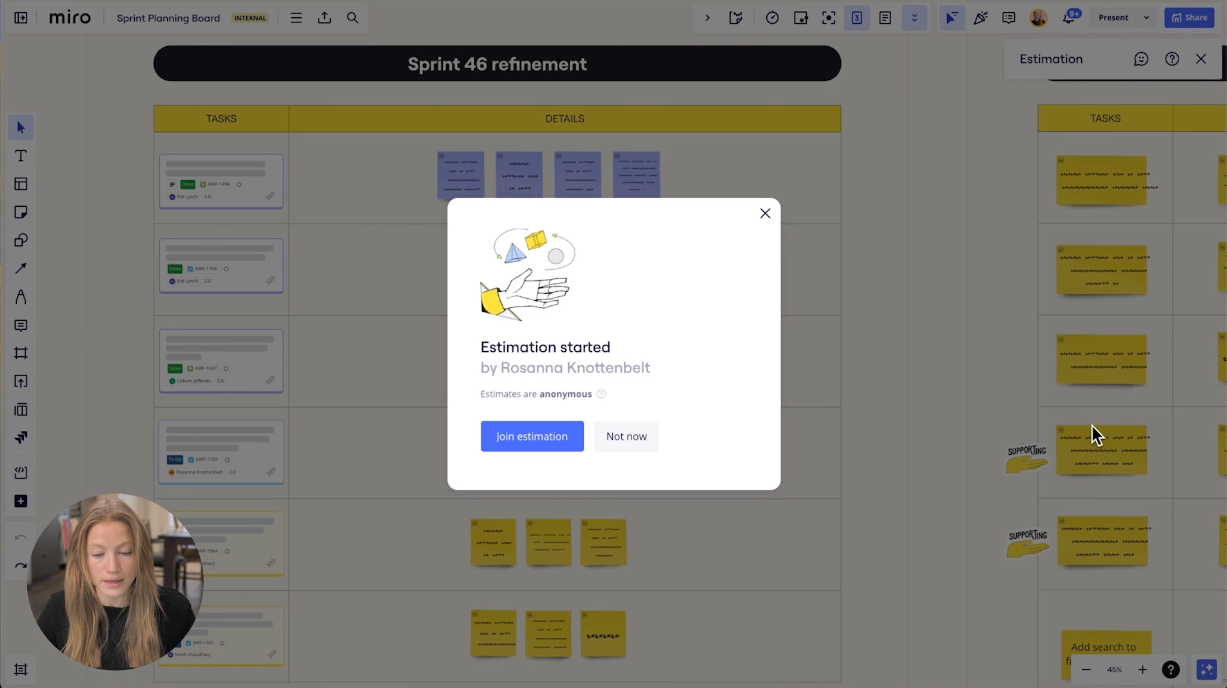1227x688 pixels.
Task: Expand the Present options dropdown arrow
Action: point(1146,18)
